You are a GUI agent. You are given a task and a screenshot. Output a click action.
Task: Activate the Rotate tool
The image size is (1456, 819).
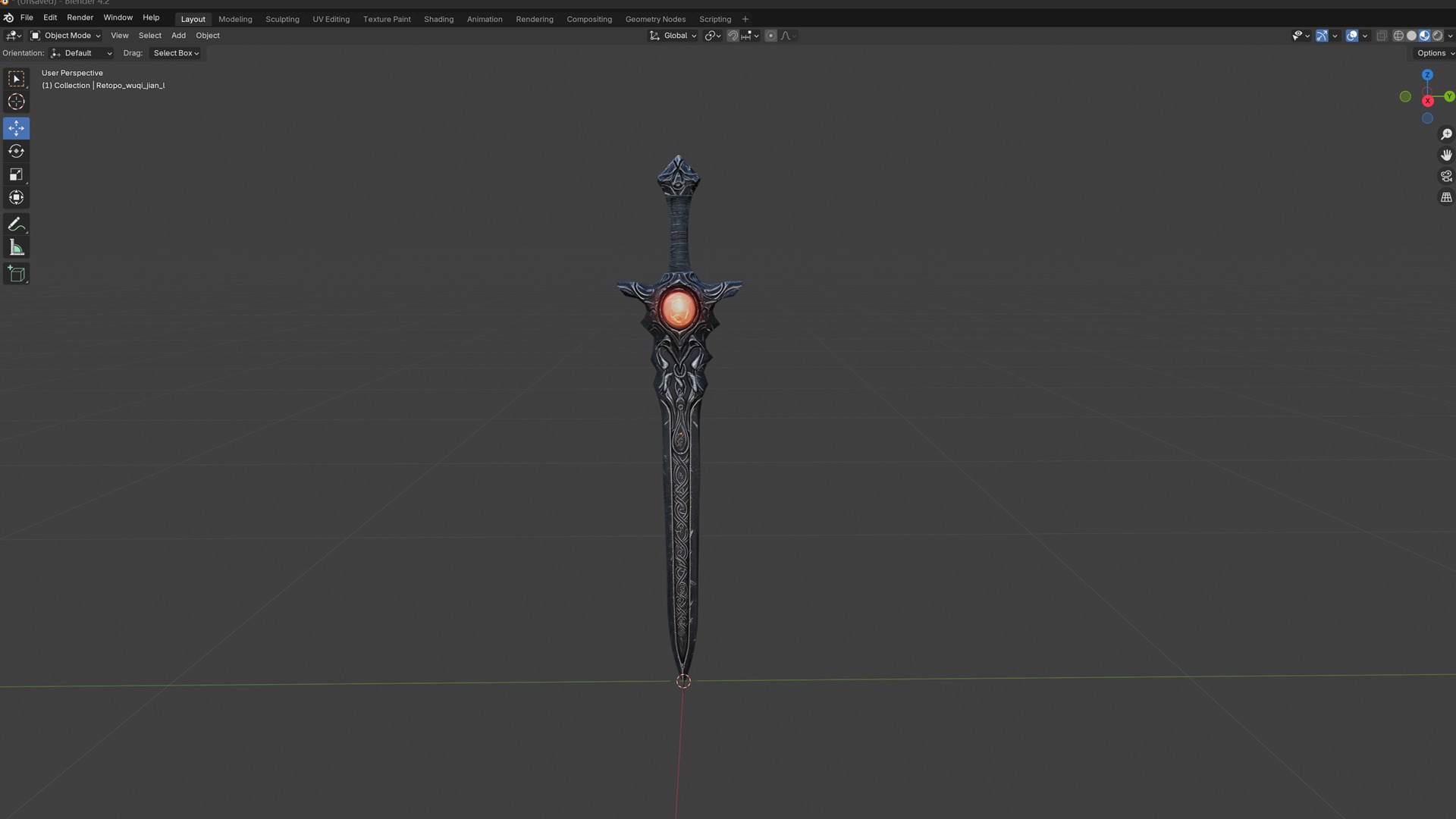click(16, 151)
